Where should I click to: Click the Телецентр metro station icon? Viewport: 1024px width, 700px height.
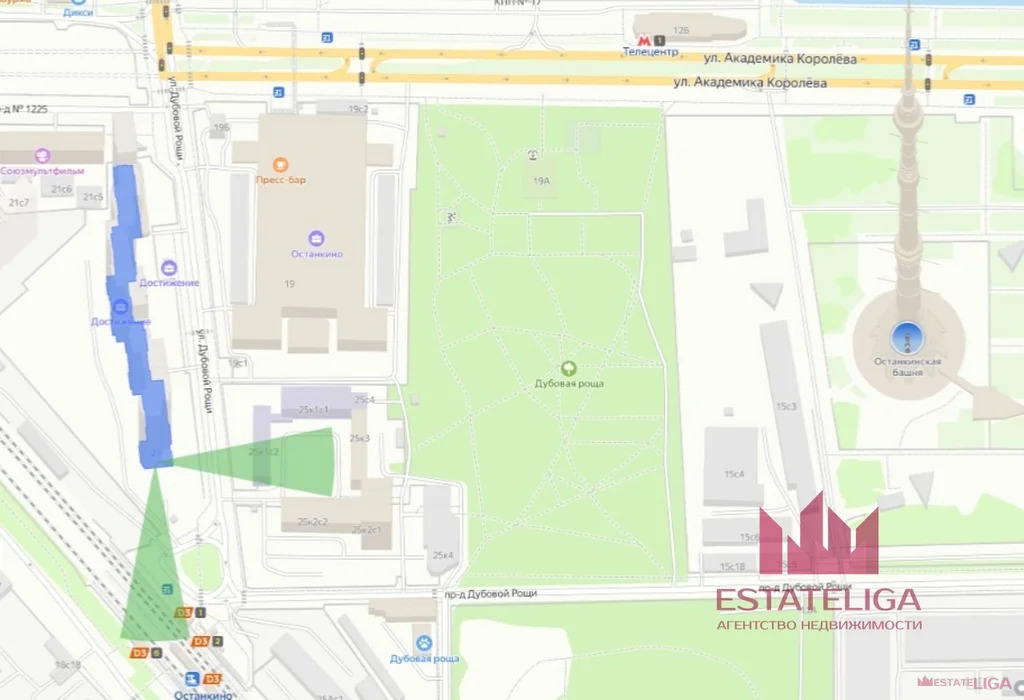(x=644, y=37)
